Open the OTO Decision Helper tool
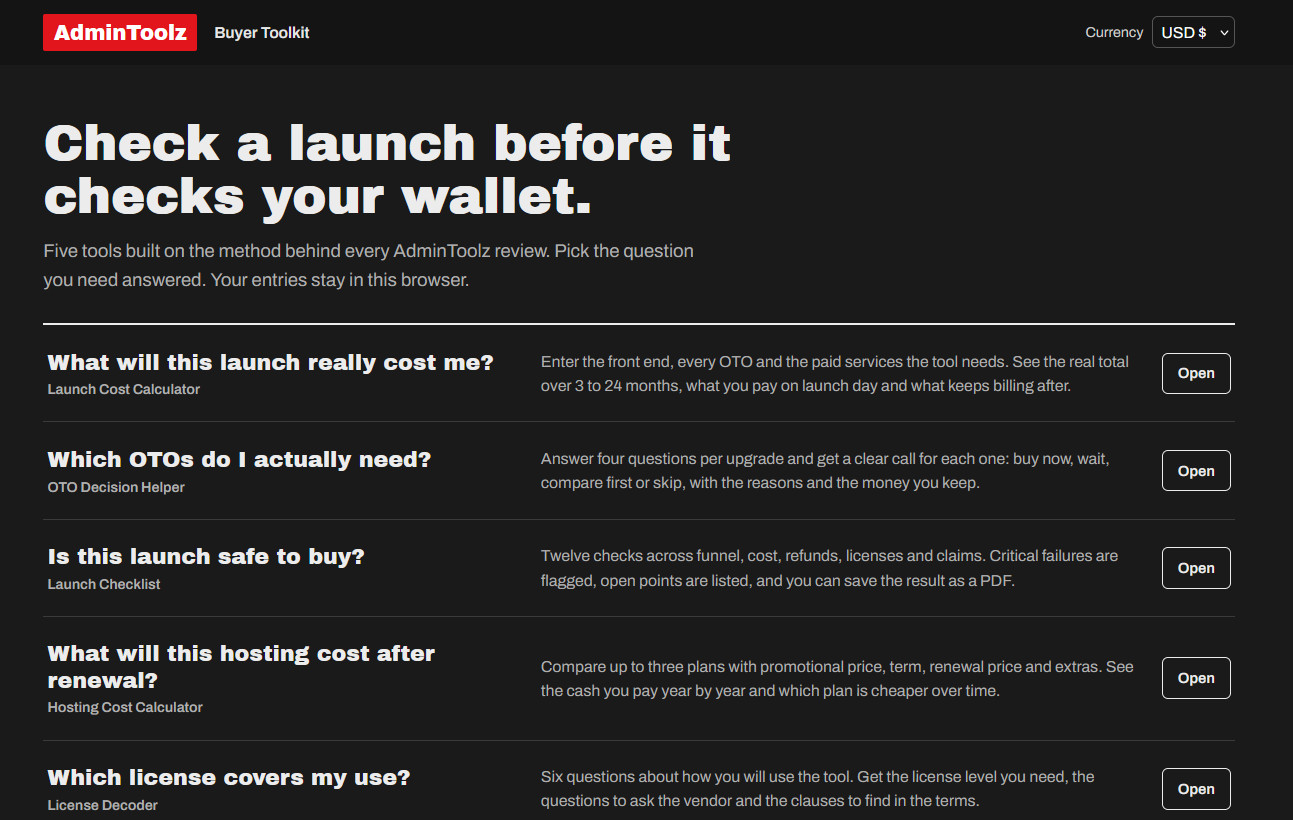1293x820 pixels. [x=1196, y=471]
